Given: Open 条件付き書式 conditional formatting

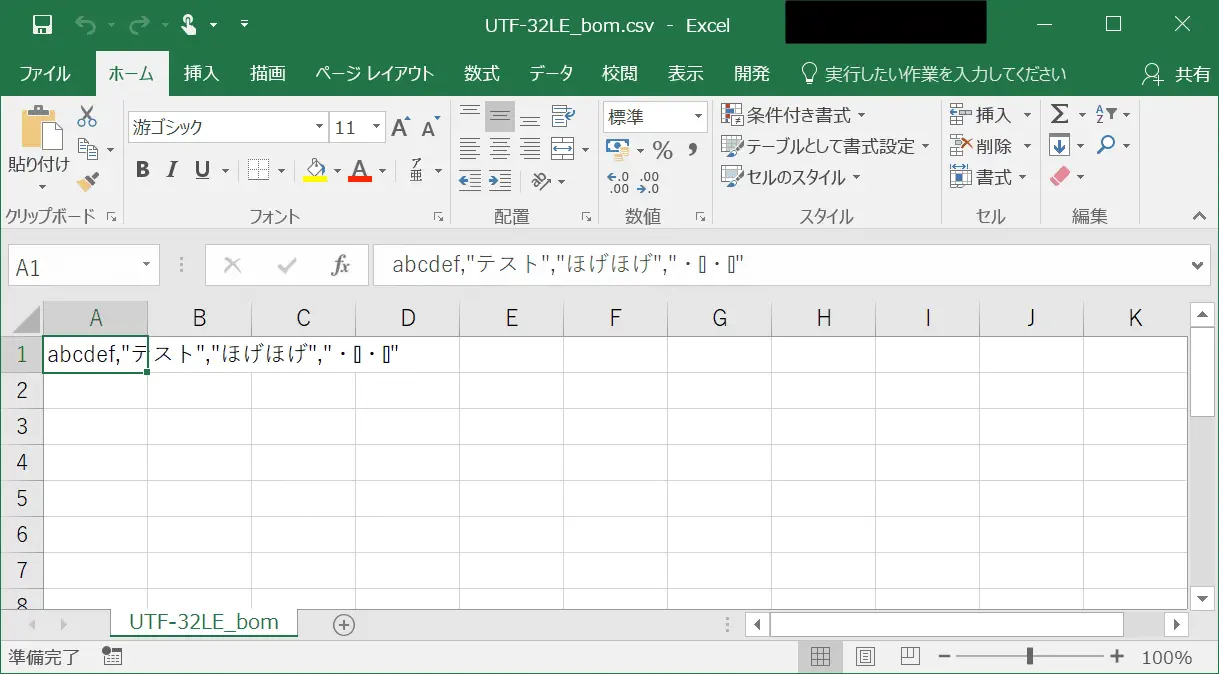Looking at the screenshot, I should [795, 115].
